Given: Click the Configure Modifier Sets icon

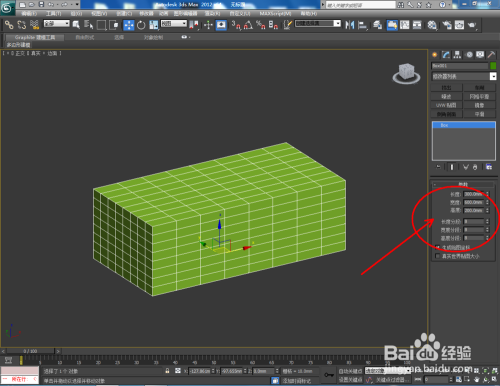Looking at the screenshot, I should 489,167.
